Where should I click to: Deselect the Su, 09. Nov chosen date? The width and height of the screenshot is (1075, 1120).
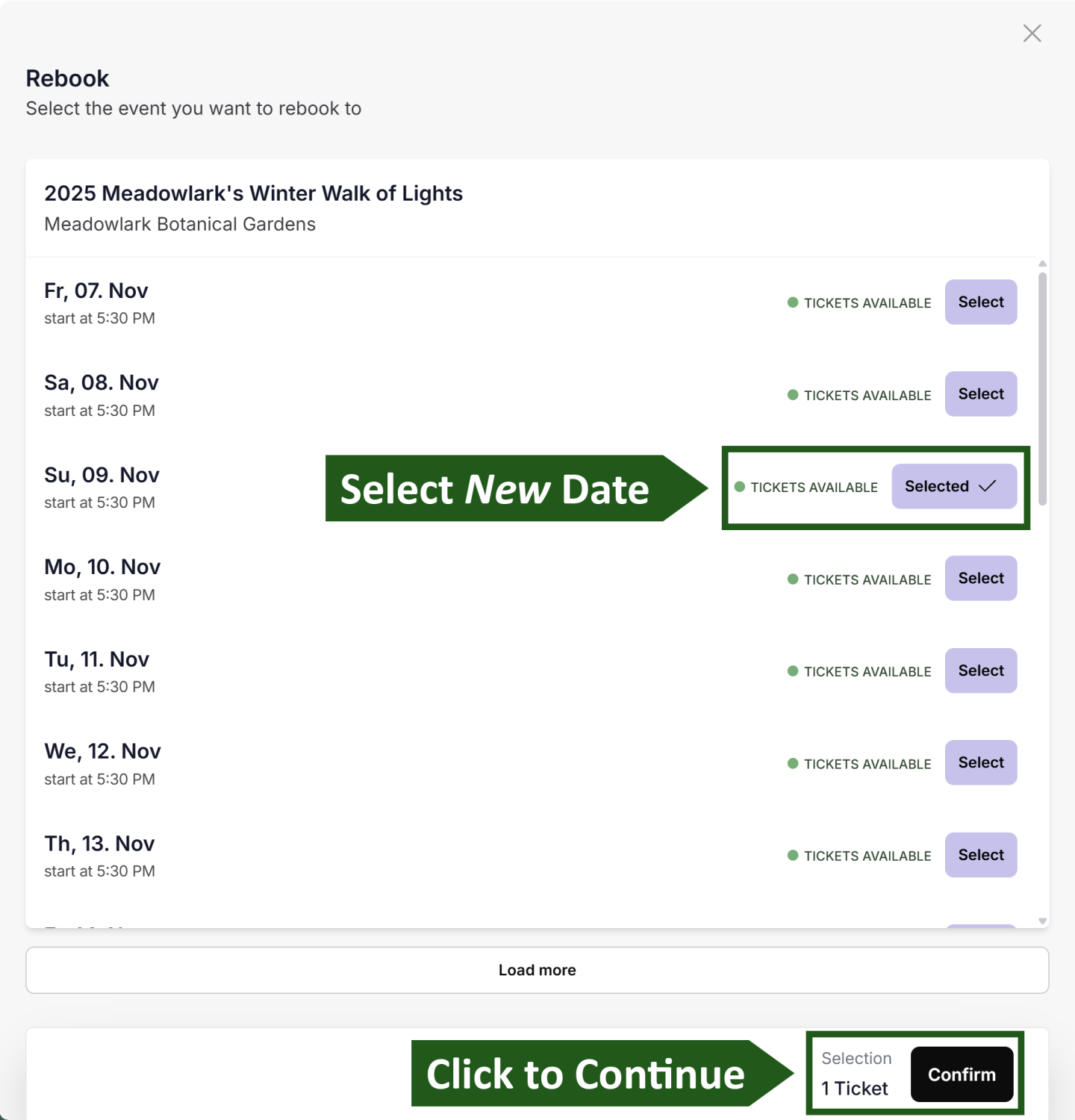click(953, 486)
